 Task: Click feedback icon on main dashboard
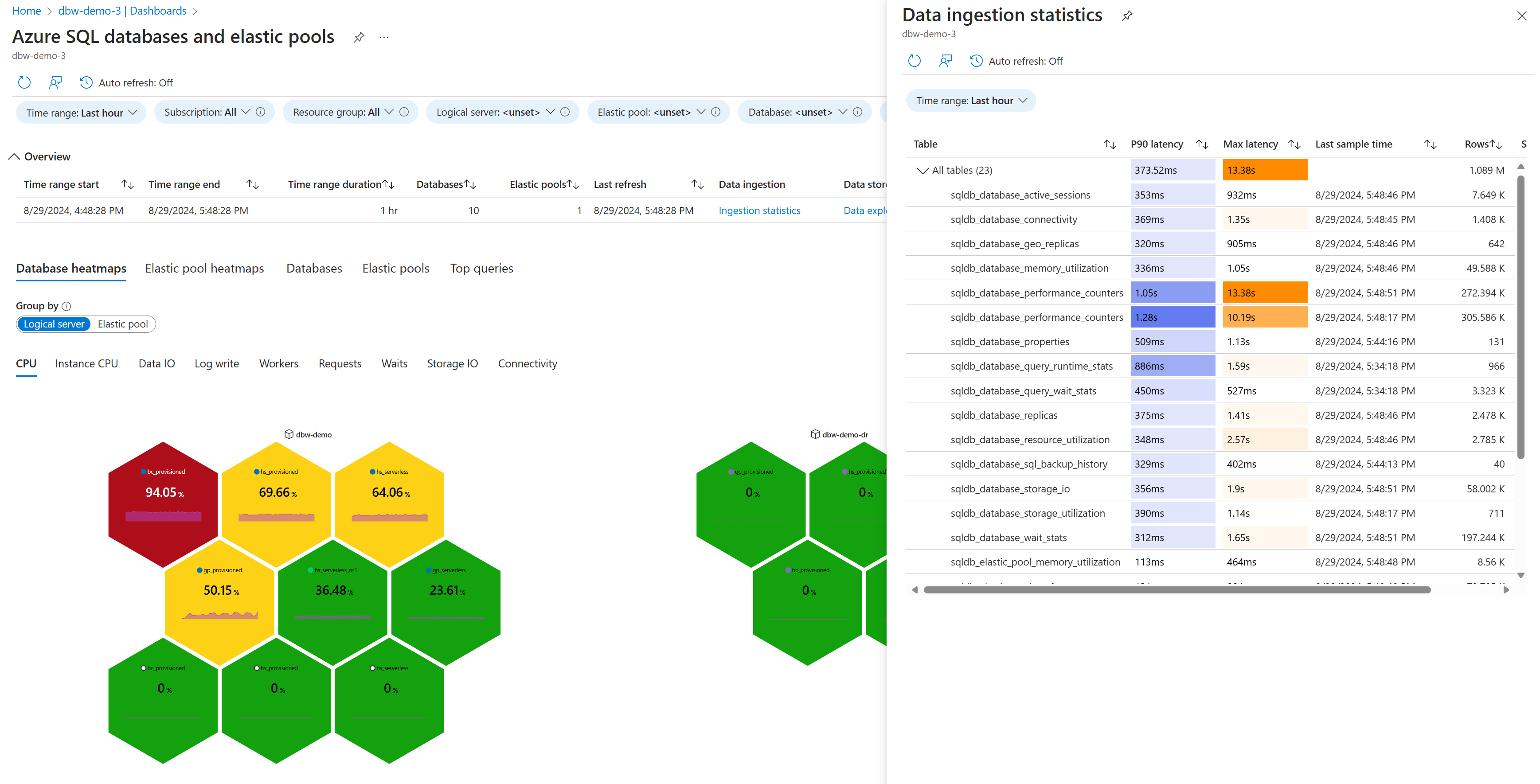tap(55, 82)
